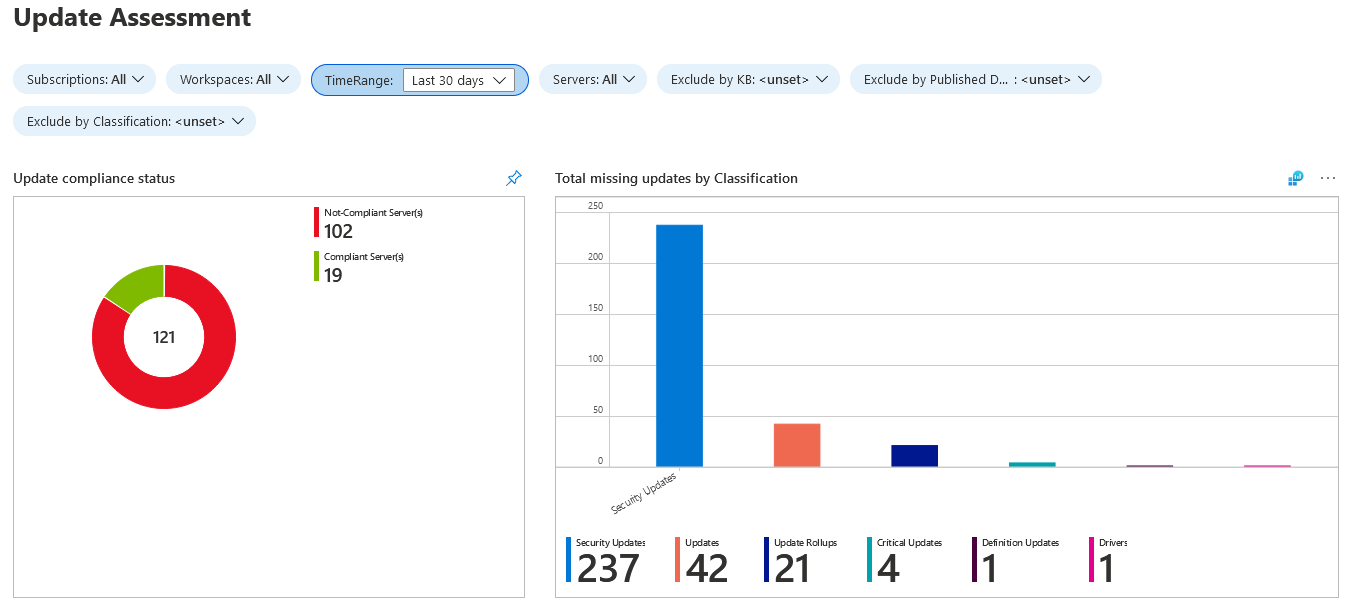Click the Security Updates axis label
Image resolution: width=1357 pixels, height=610 pixels.
(x=644, y=492)
